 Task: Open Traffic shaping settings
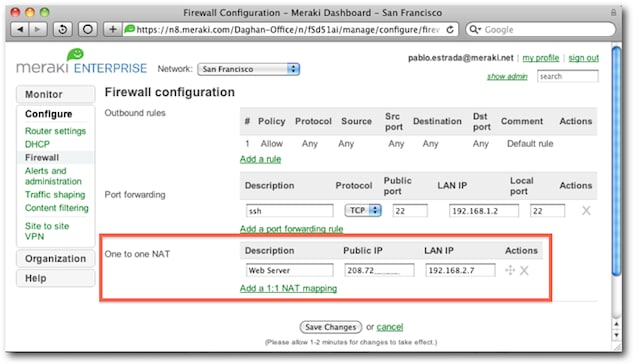click(x=55, y=195)
